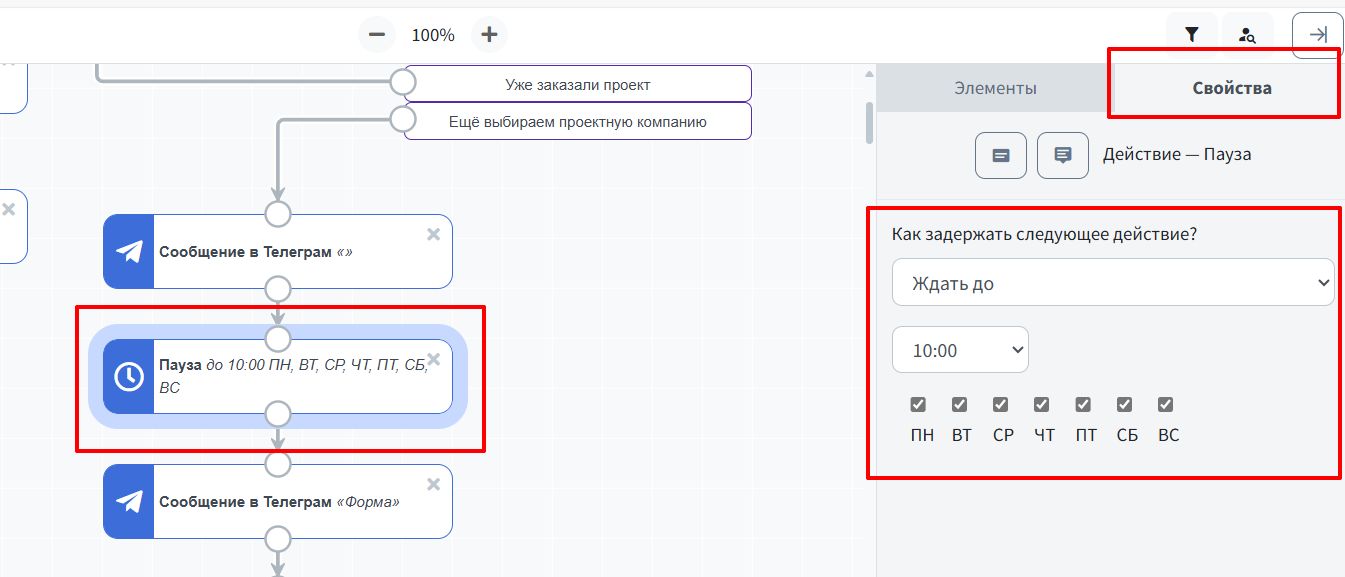Select Ещё выбираем проектную компанию option

(577, 122)
